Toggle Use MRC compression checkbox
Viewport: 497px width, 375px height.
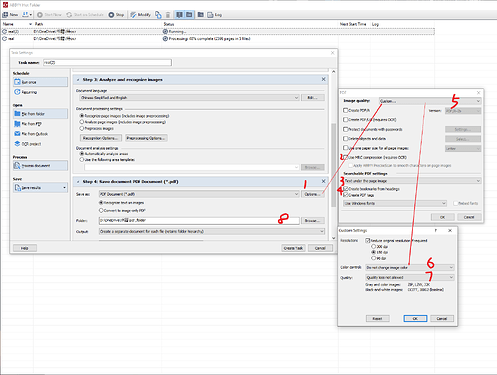click(346, 157)
